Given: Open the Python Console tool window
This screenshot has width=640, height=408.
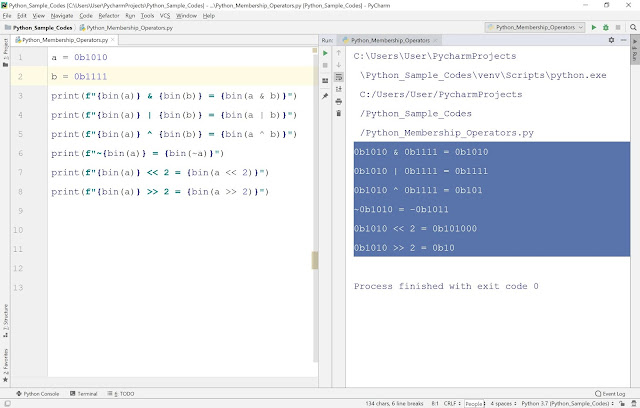Looking at the screenshot, I should pyautogui.click(x=38, y=394).
